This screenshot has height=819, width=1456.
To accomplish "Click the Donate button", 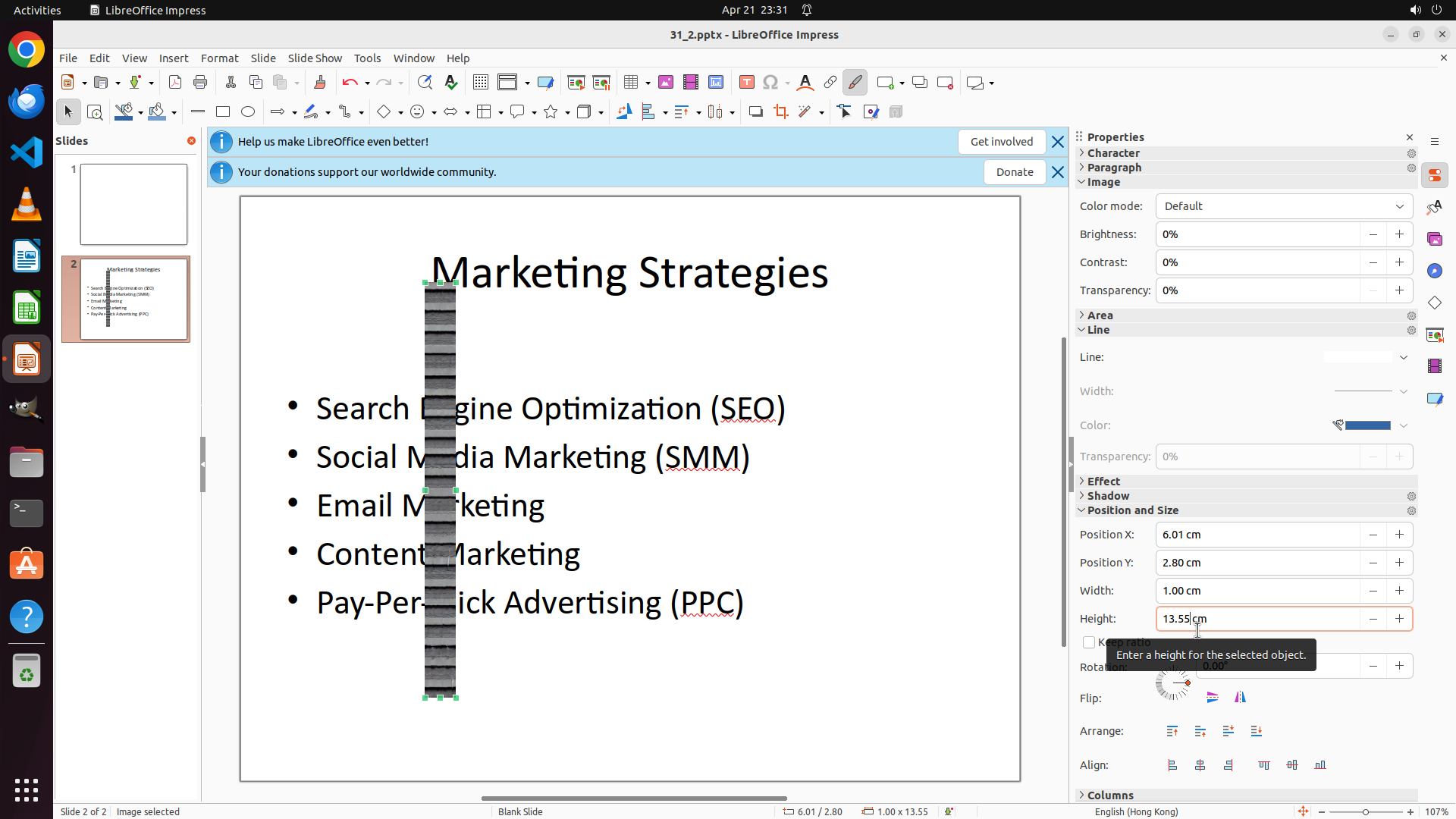I will pyautogui.click(x=1014, y=172).
